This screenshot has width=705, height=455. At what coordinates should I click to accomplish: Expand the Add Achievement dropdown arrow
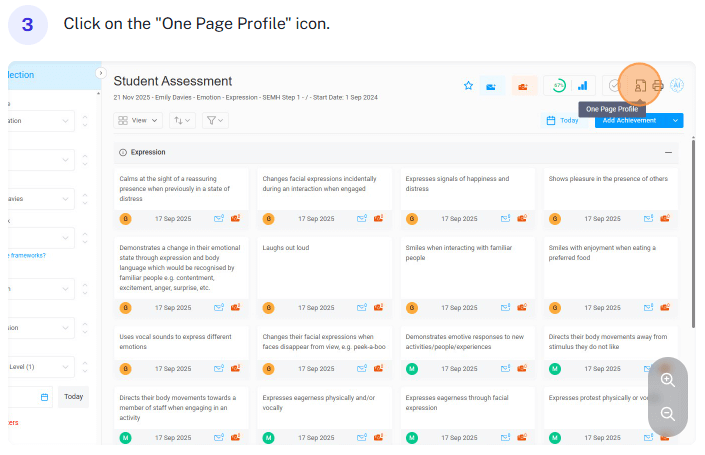[x=676, y=120]
